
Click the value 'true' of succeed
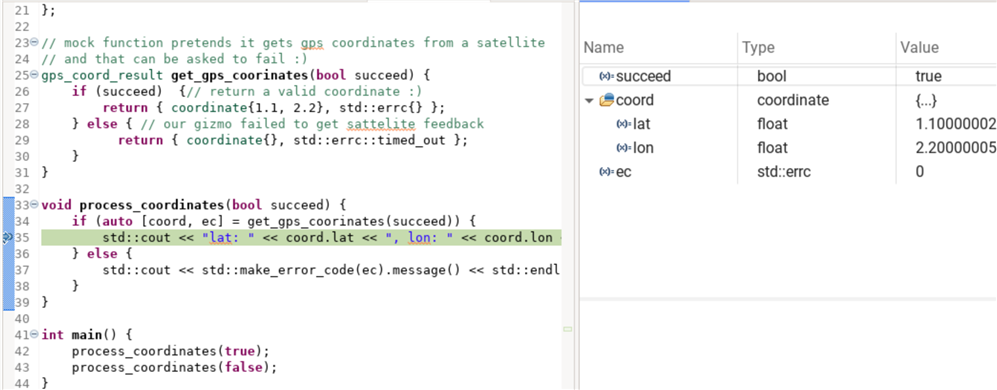click(928, 76)
